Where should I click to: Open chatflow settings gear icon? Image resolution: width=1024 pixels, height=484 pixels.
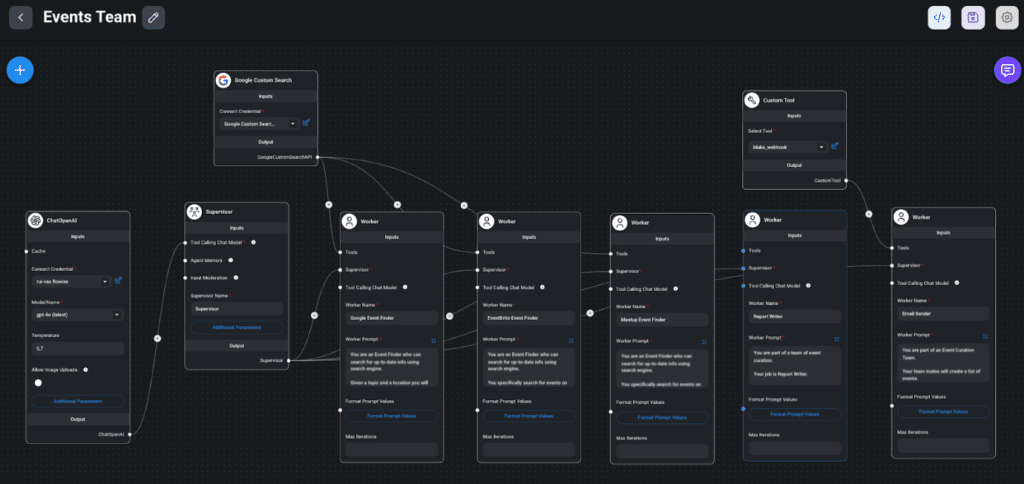1007,18
